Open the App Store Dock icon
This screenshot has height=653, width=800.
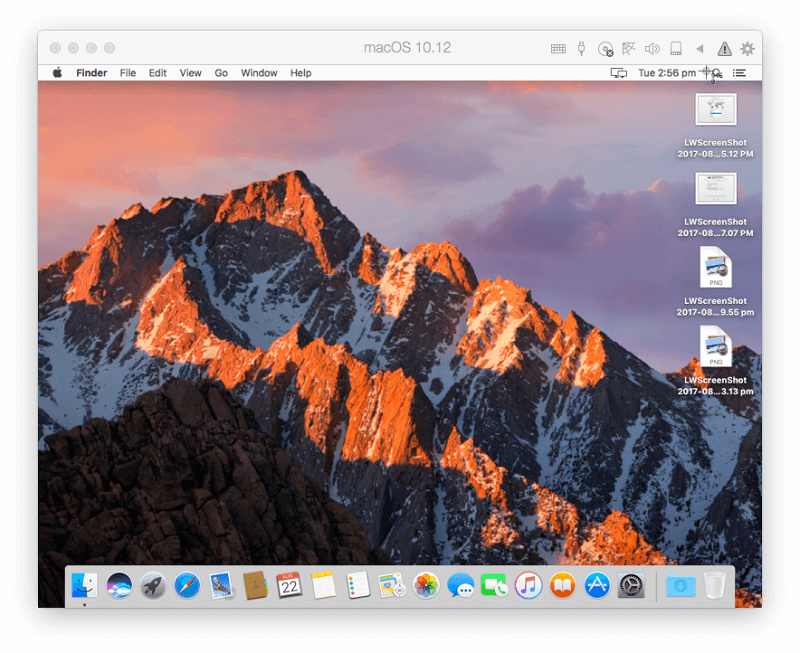point(596,585)
